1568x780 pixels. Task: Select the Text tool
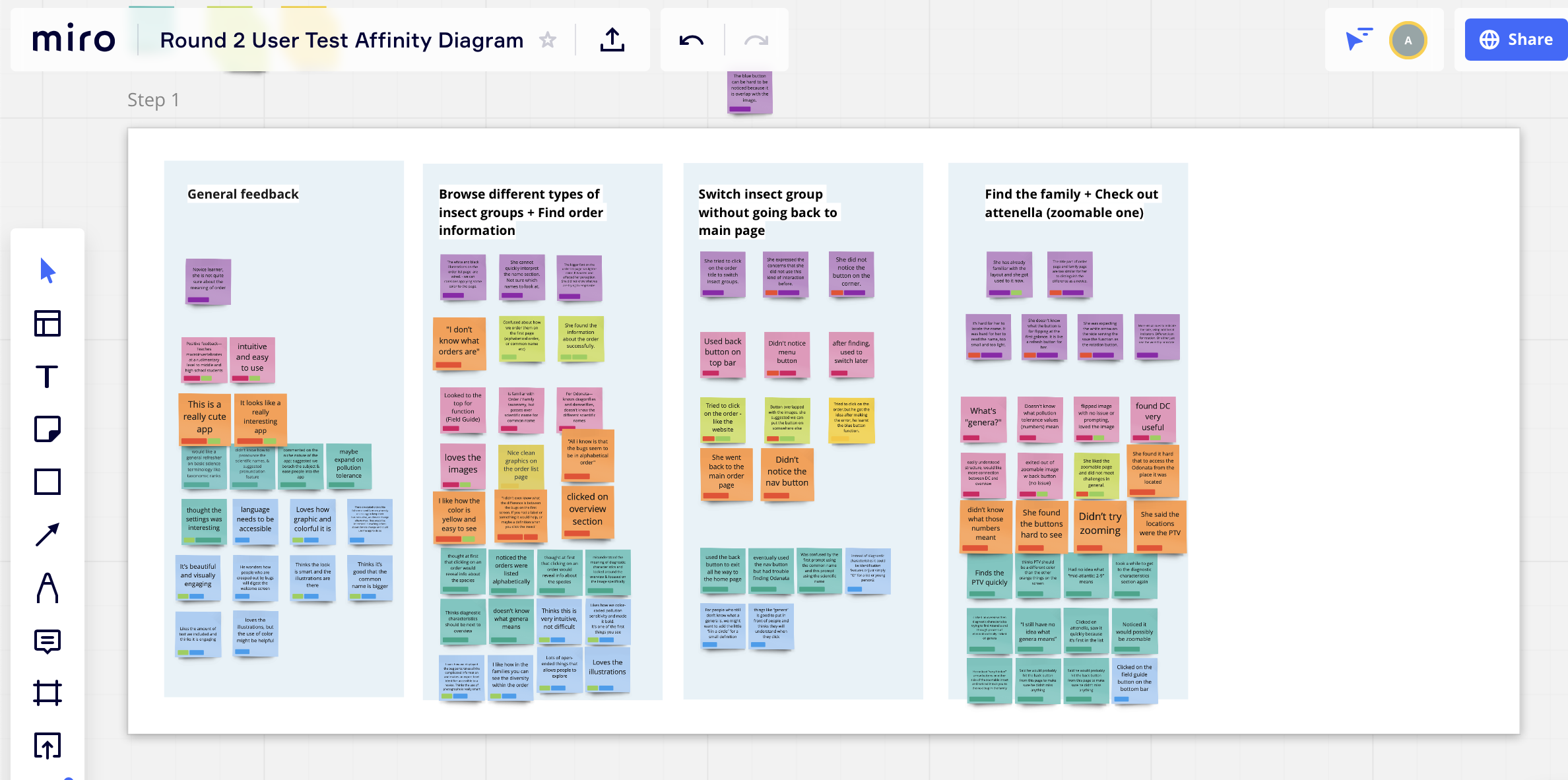tap(48, 377)
